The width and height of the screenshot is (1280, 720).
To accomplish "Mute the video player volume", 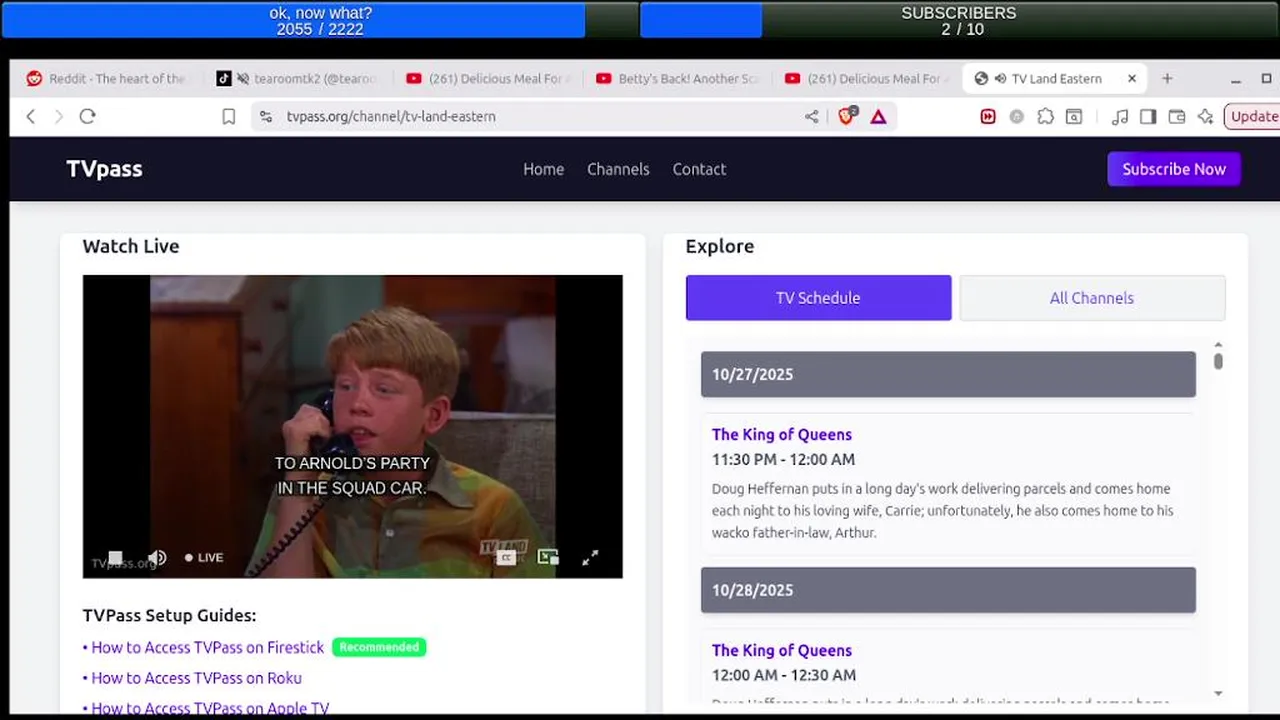I will pyautogui.click(x=157, y=557).
